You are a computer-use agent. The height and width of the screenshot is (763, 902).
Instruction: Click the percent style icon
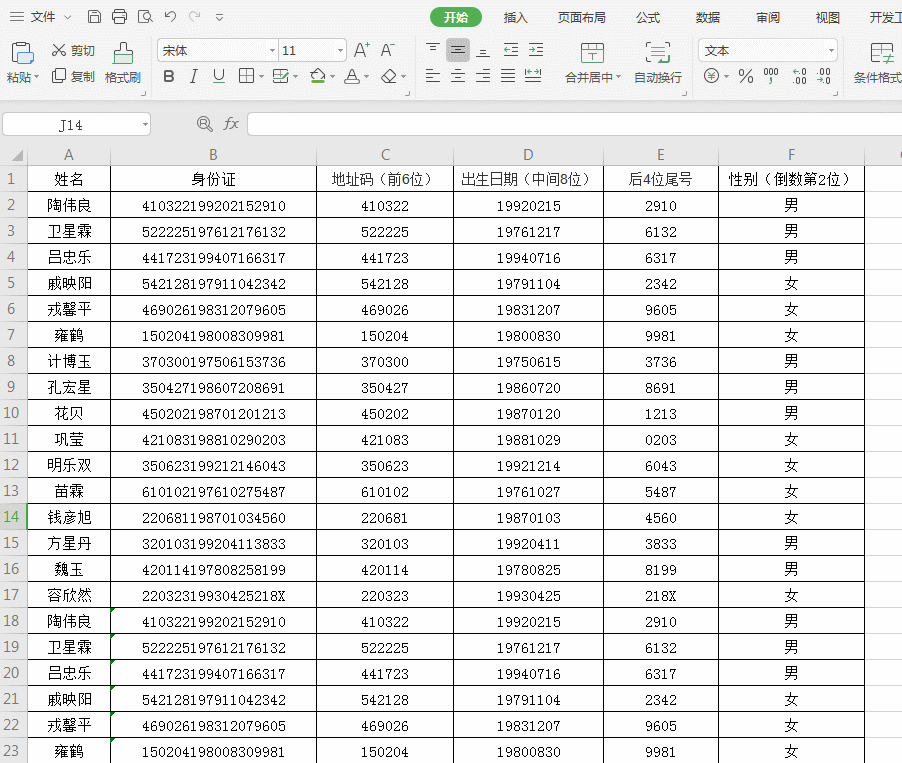[x=746, y=76]
